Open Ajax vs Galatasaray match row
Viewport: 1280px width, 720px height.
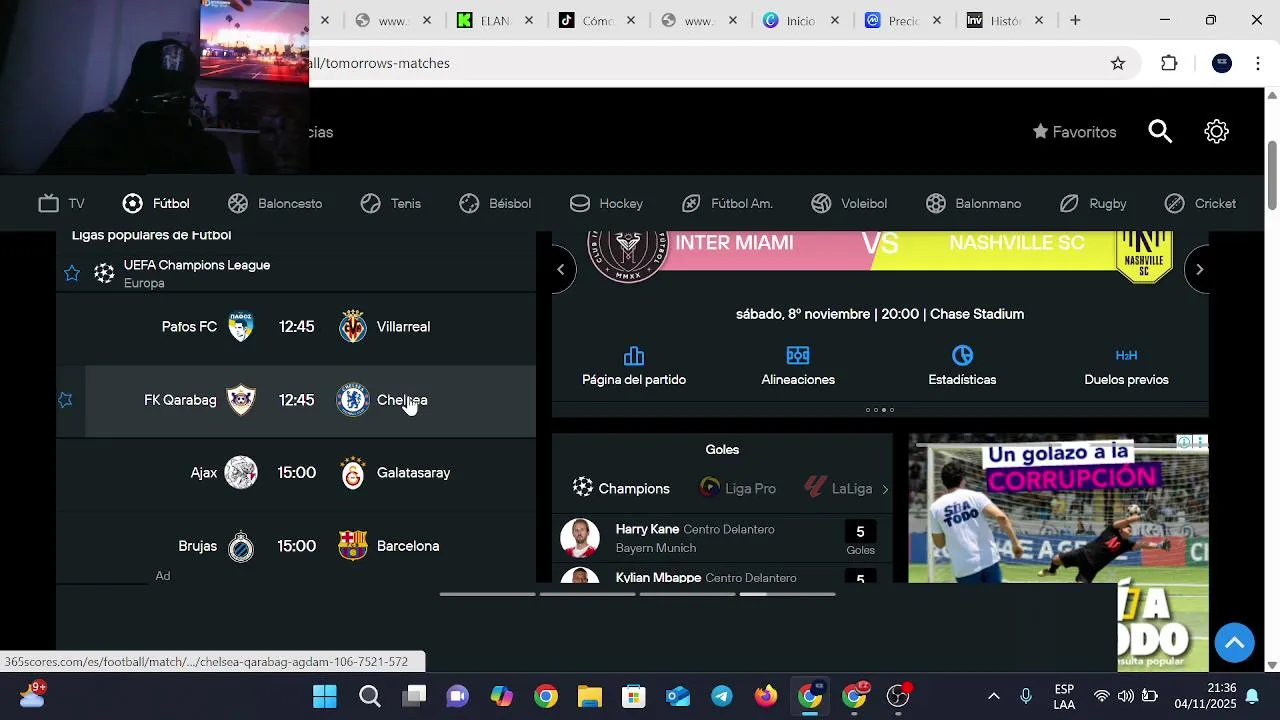tap(296, 473)
